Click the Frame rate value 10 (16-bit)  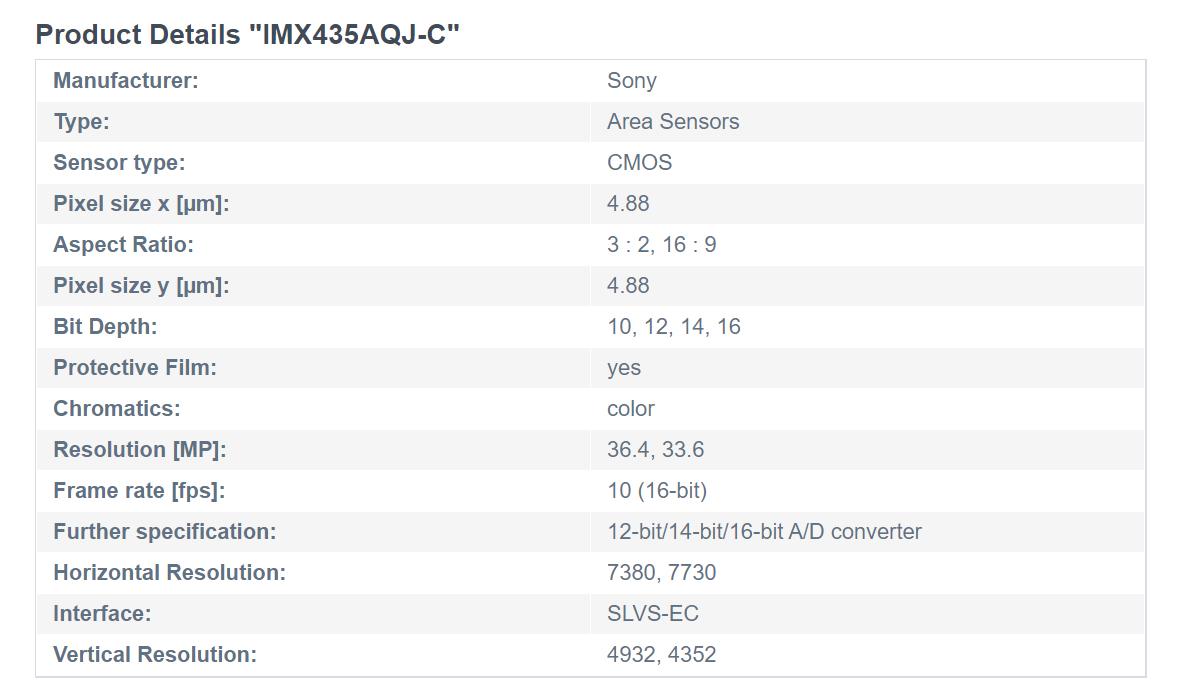656,491
